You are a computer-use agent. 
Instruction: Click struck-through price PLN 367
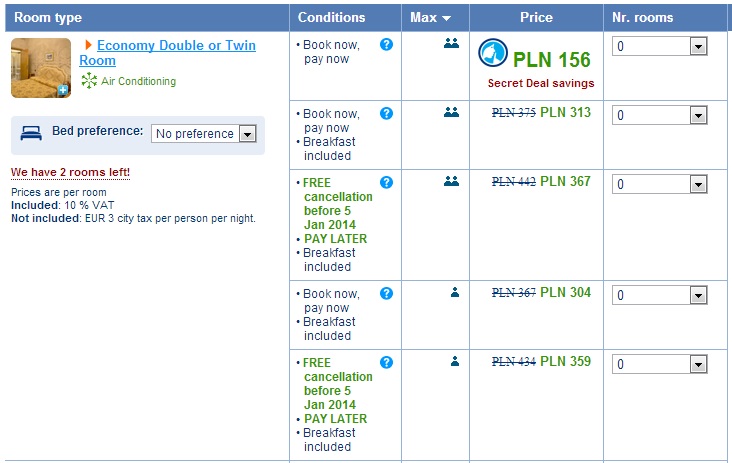coord(514,293)
